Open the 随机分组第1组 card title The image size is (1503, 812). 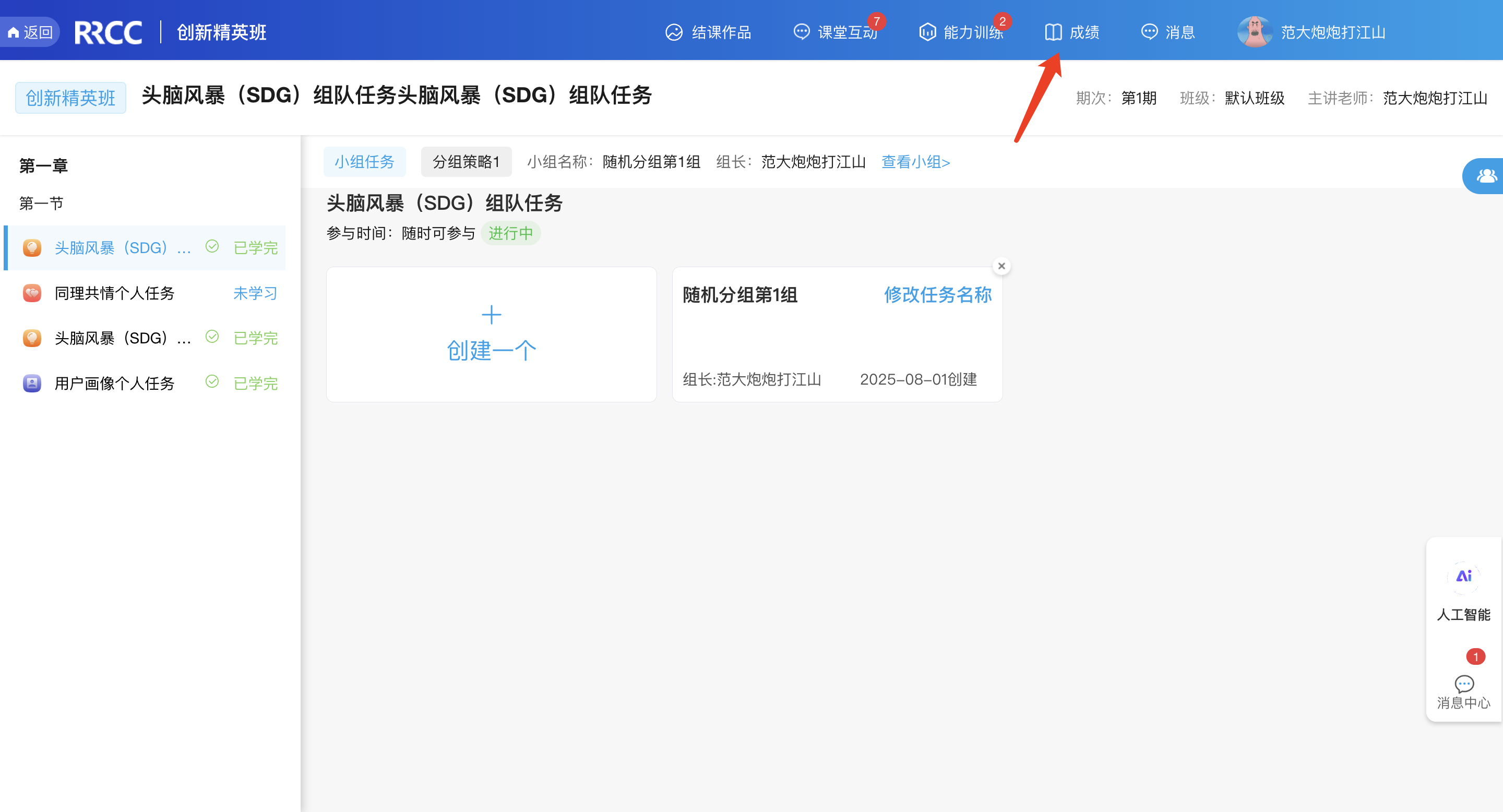point(740,294)
